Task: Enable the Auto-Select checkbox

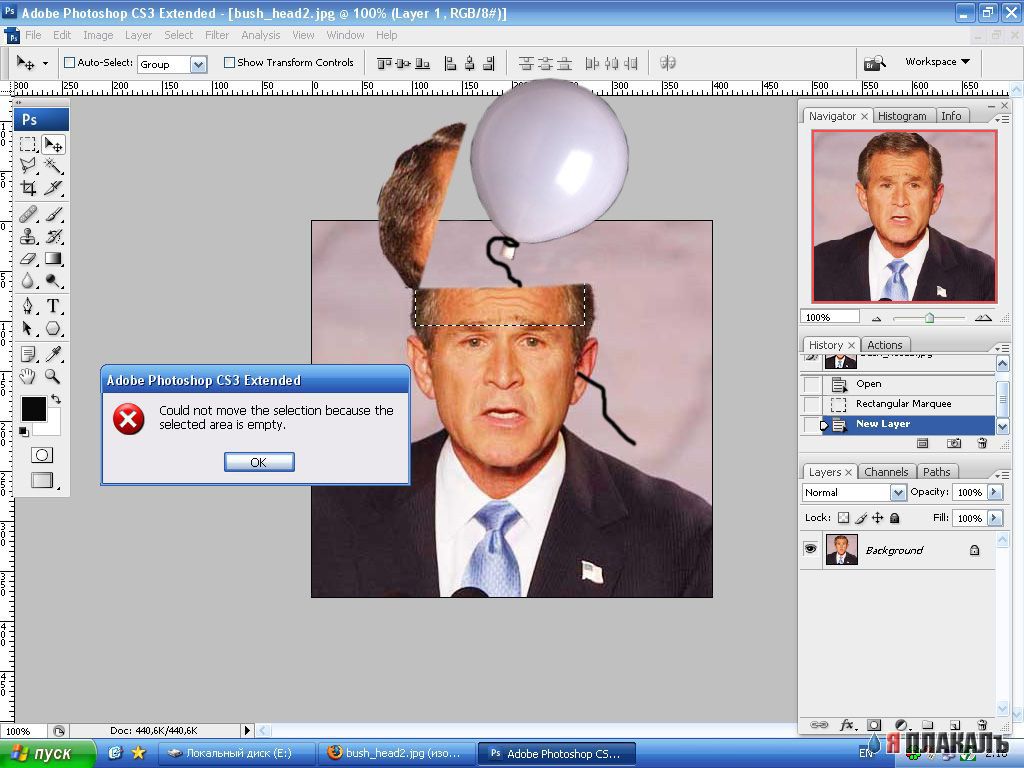Action: (x=69, y=63)
